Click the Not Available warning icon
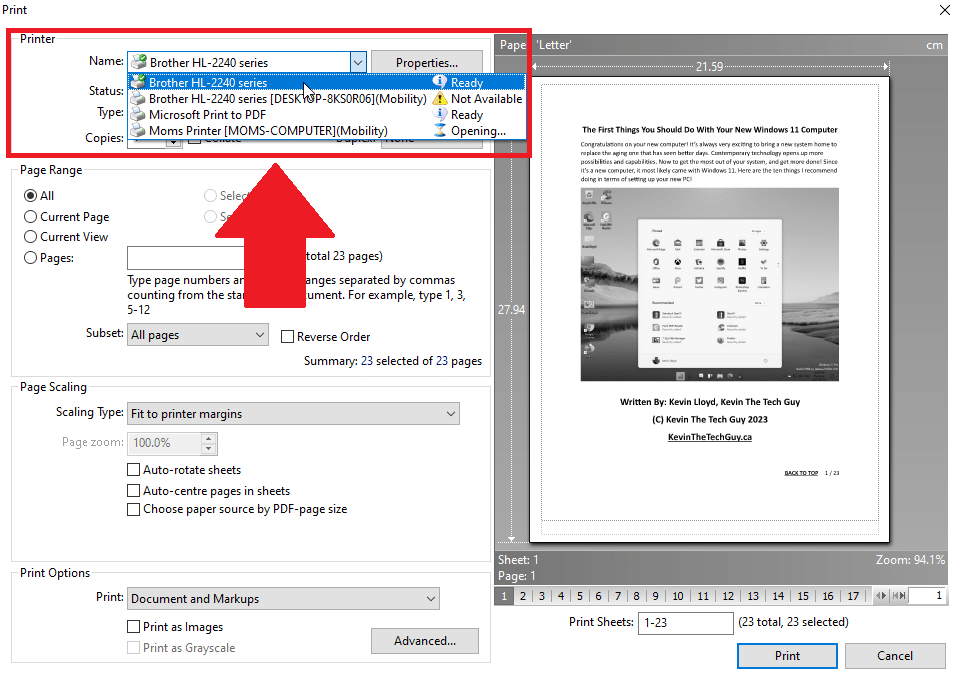 (x=439, y=98)
